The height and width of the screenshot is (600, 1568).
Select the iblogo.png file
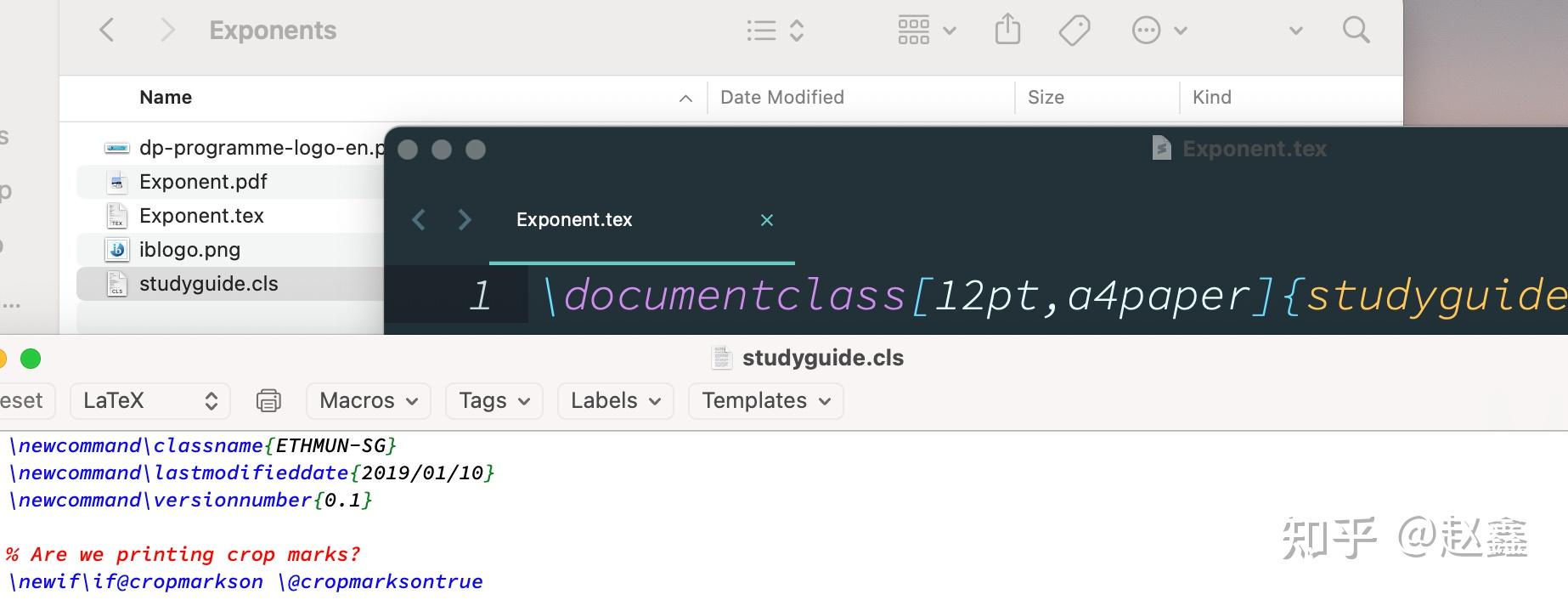point(189,250)
